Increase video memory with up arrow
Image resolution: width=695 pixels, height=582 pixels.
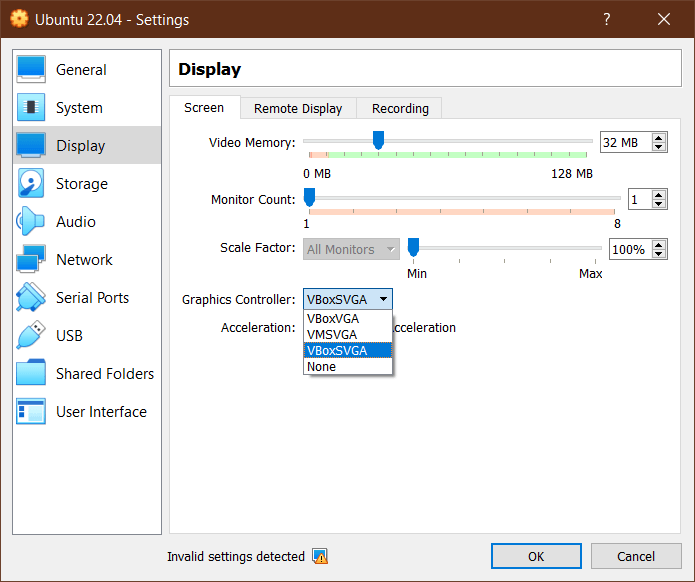659,138
